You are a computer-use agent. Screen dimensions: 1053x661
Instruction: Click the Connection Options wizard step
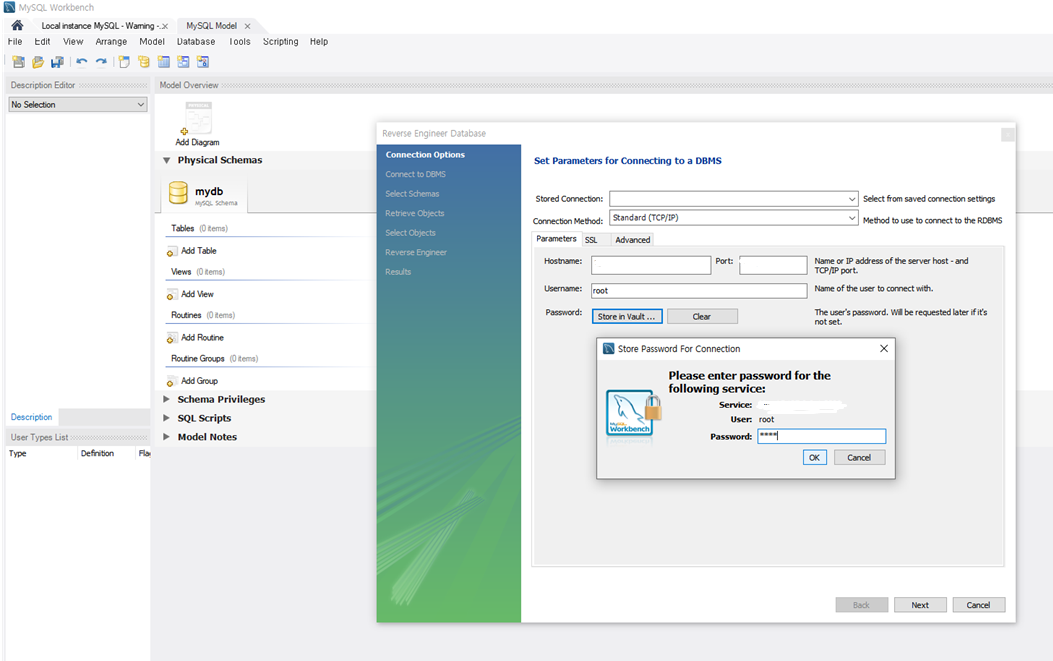pyautogui.click(x=425, y=155)
